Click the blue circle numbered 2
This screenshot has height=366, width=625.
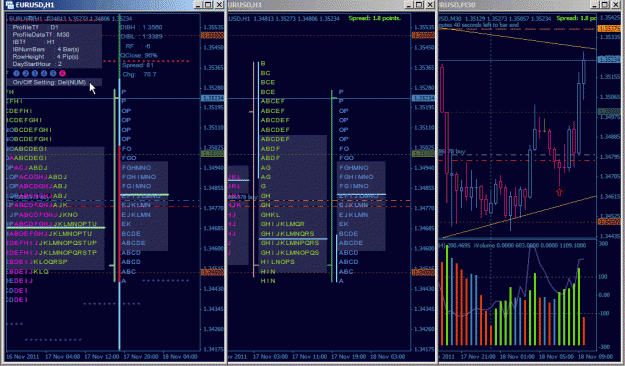(x=26, y=73)
